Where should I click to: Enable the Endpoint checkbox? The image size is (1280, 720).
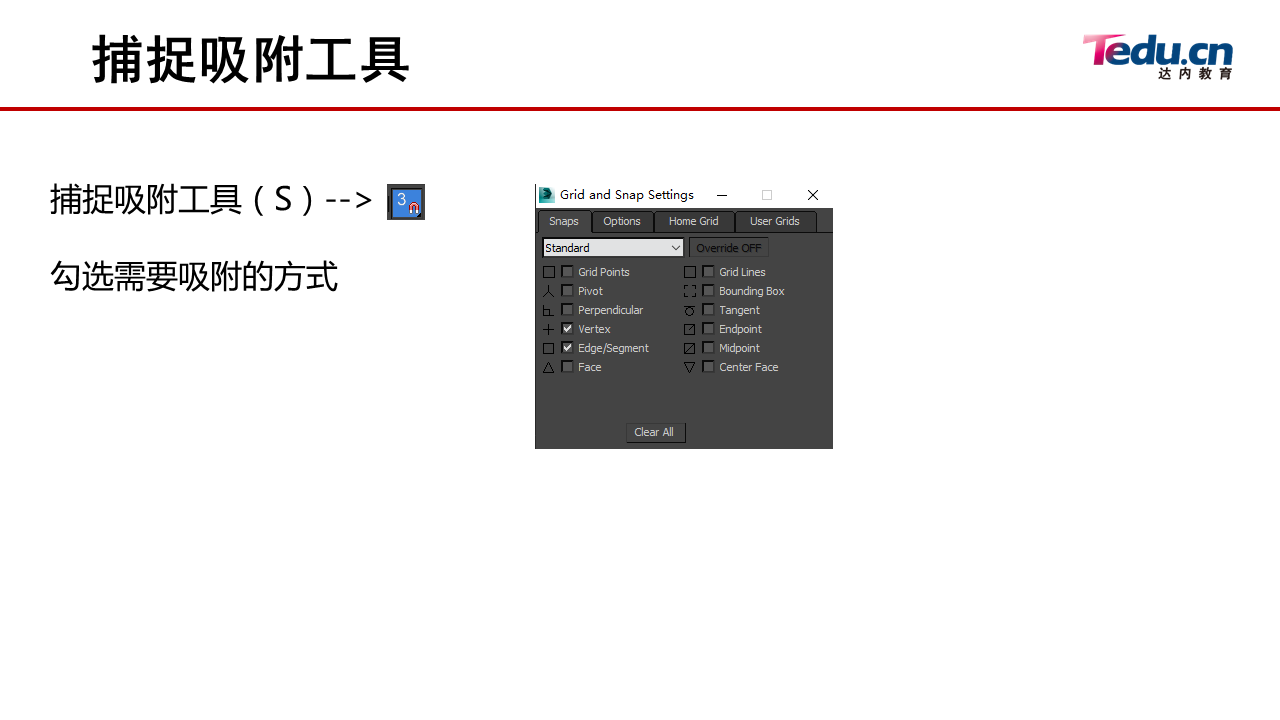click(709, 328)
